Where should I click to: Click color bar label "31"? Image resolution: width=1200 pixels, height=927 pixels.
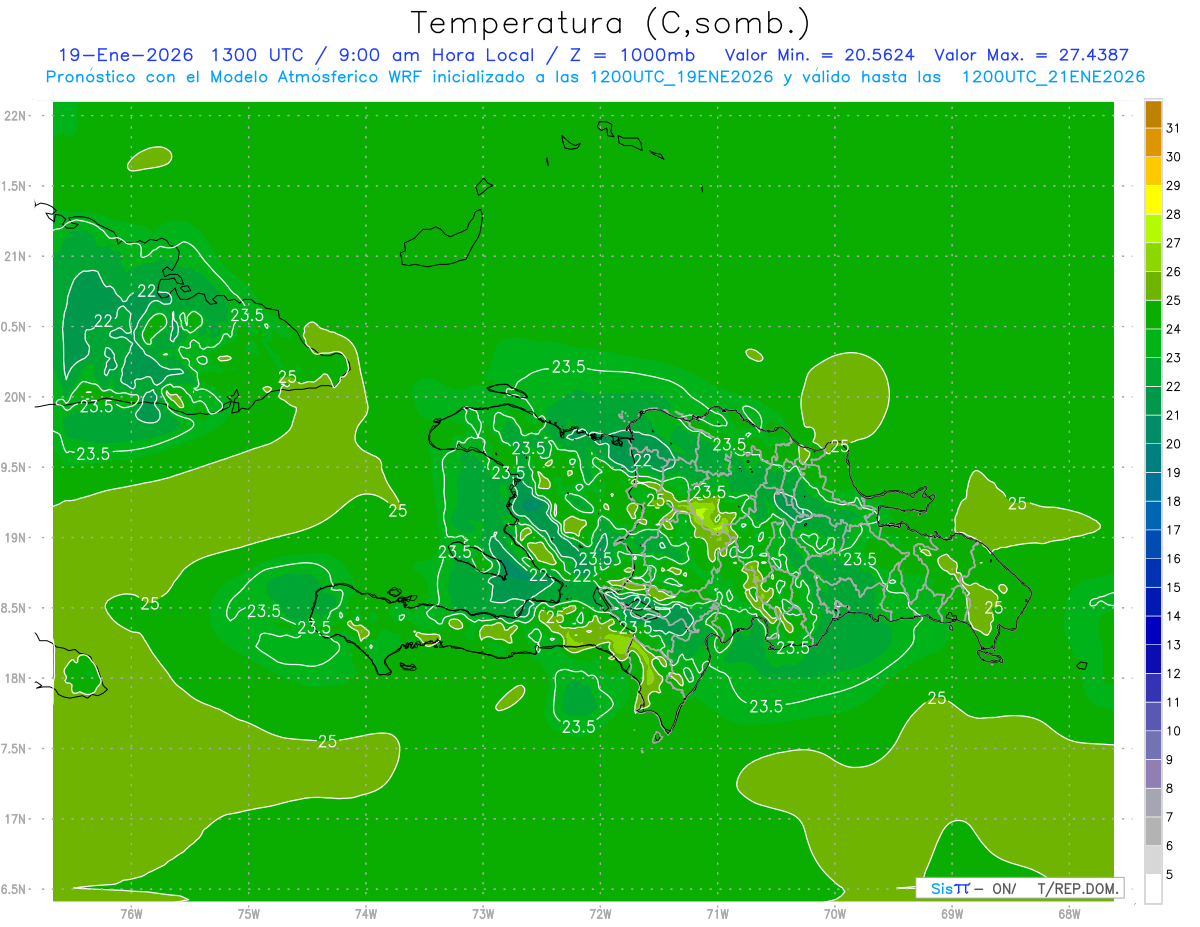[1174, 128]
